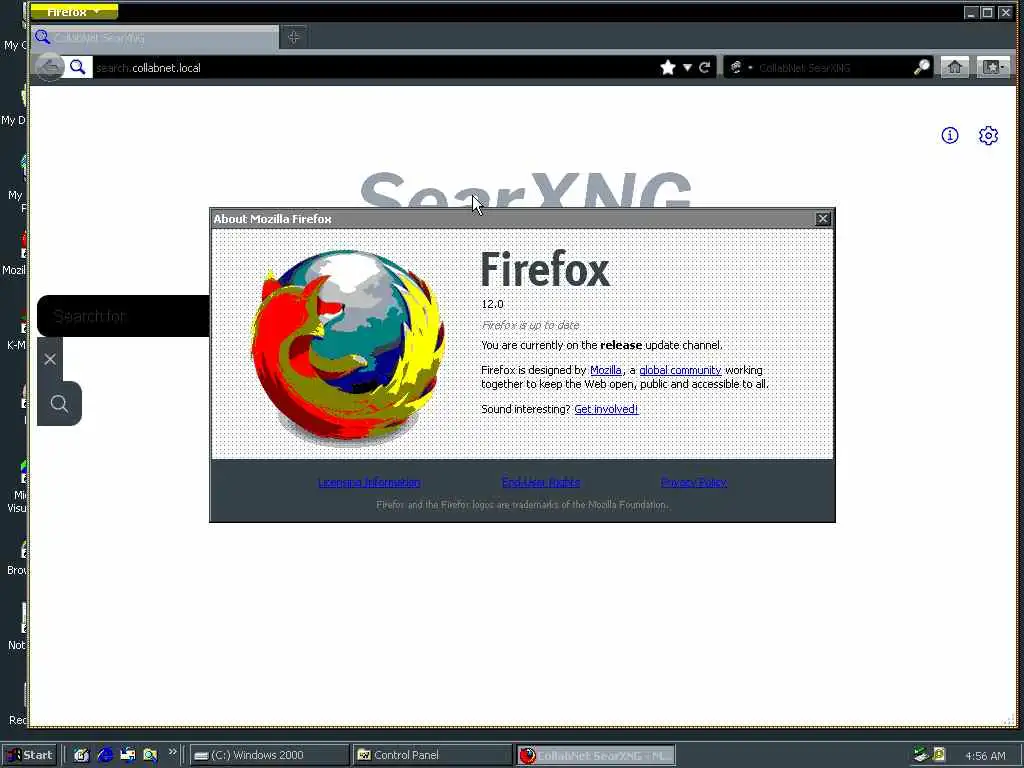This screenshot has width=1024, height=768.
Task: Open the End-User Rights link
Action: [541, 483]
